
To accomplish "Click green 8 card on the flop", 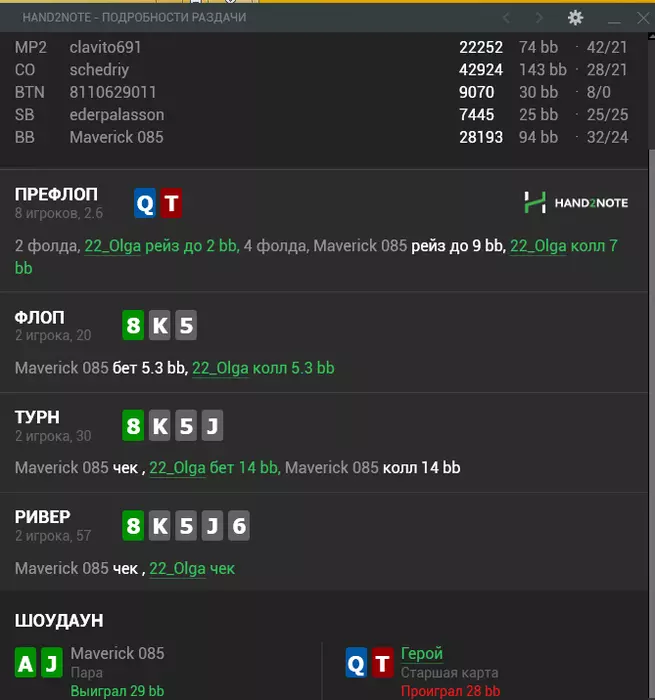I will tap(133, 325).
